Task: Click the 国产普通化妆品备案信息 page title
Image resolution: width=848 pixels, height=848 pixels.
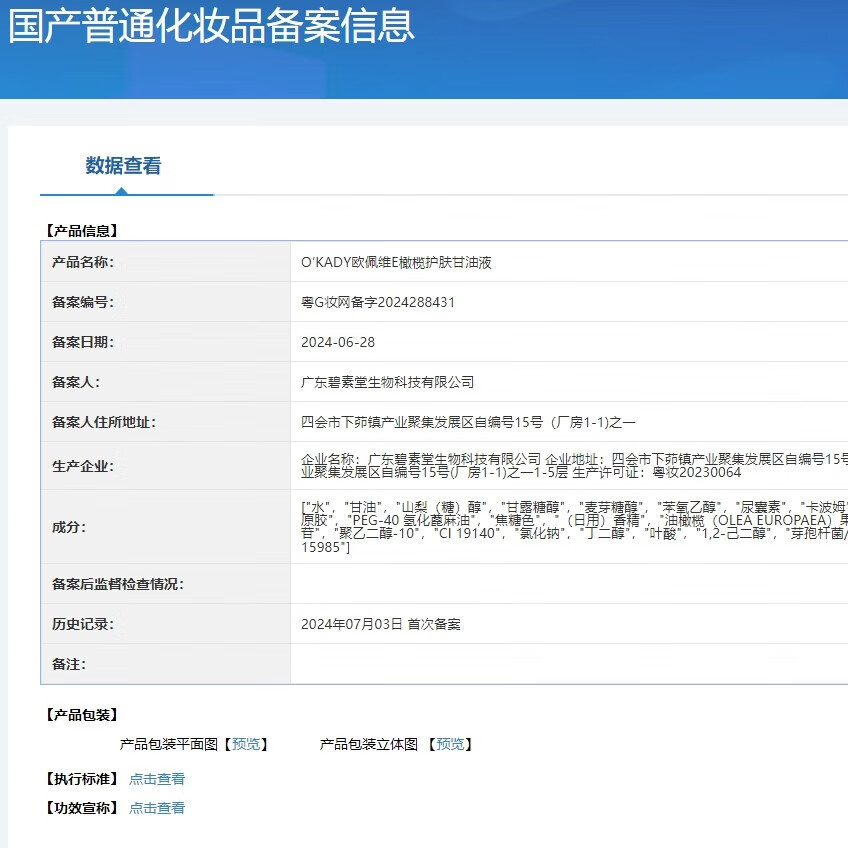Action: click(x=211, y=25)
